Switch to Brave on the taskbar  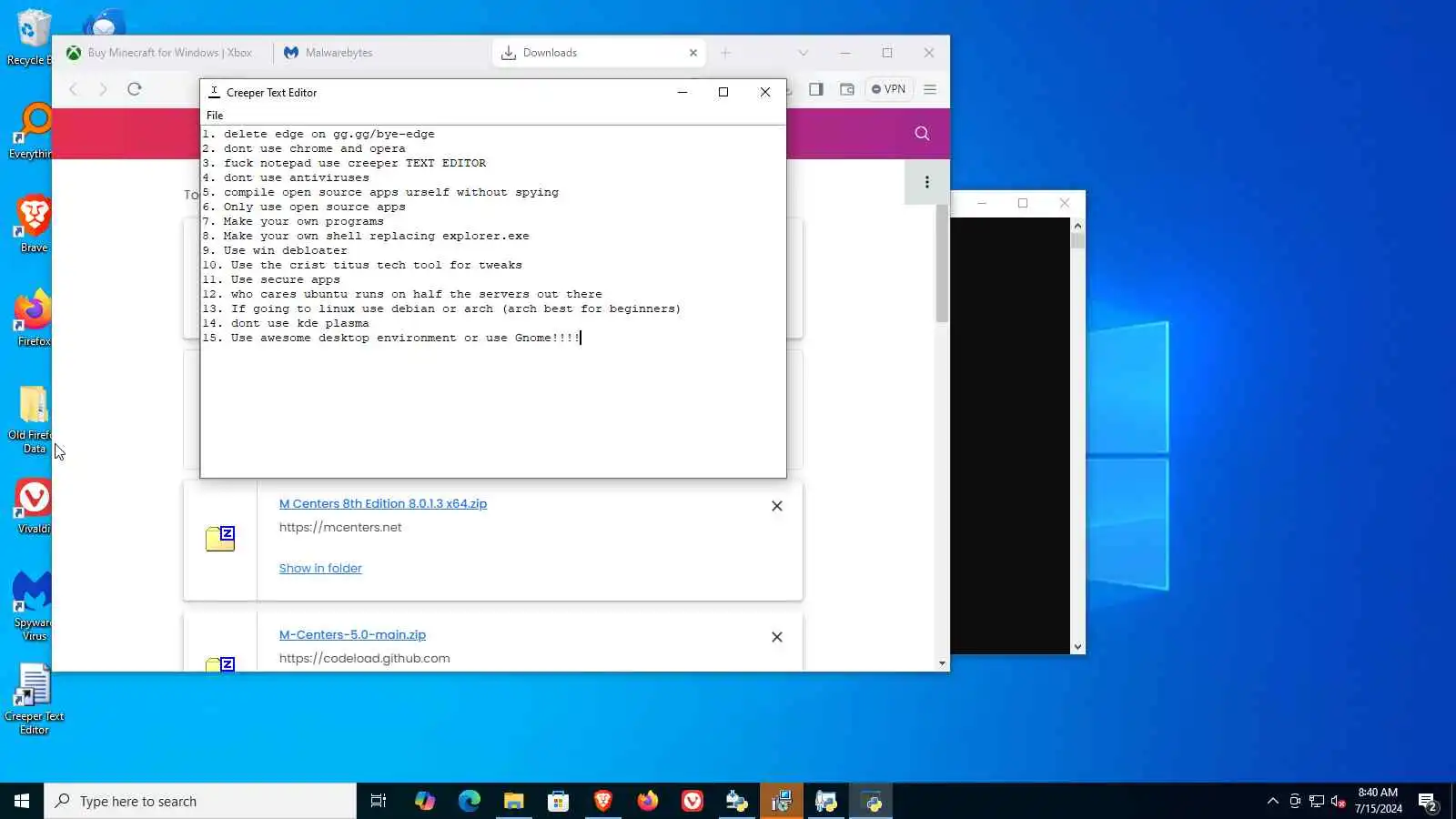[603, 801]
